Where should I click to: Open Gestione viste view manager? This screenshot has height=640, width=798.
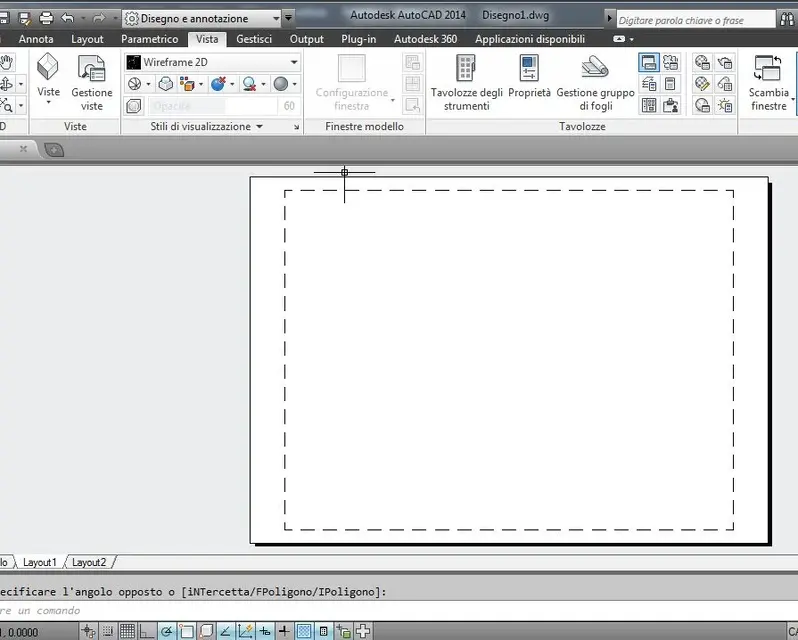point(92,83)
